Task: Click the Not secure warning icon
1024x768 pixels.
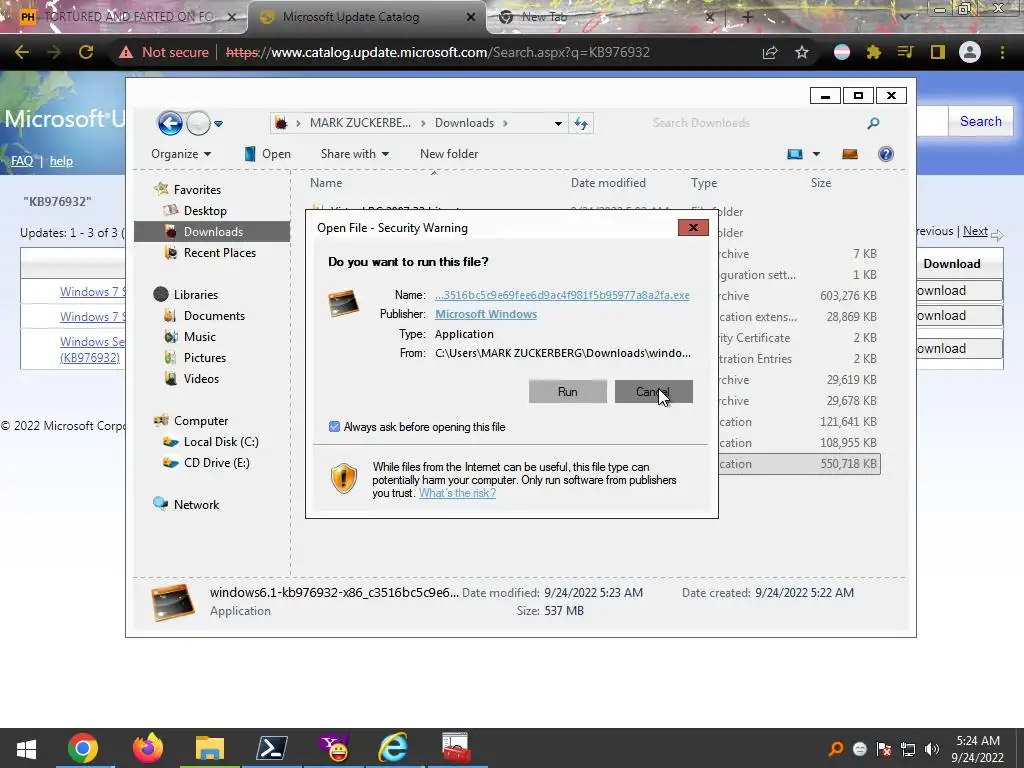Action: (x=126, y=52)
